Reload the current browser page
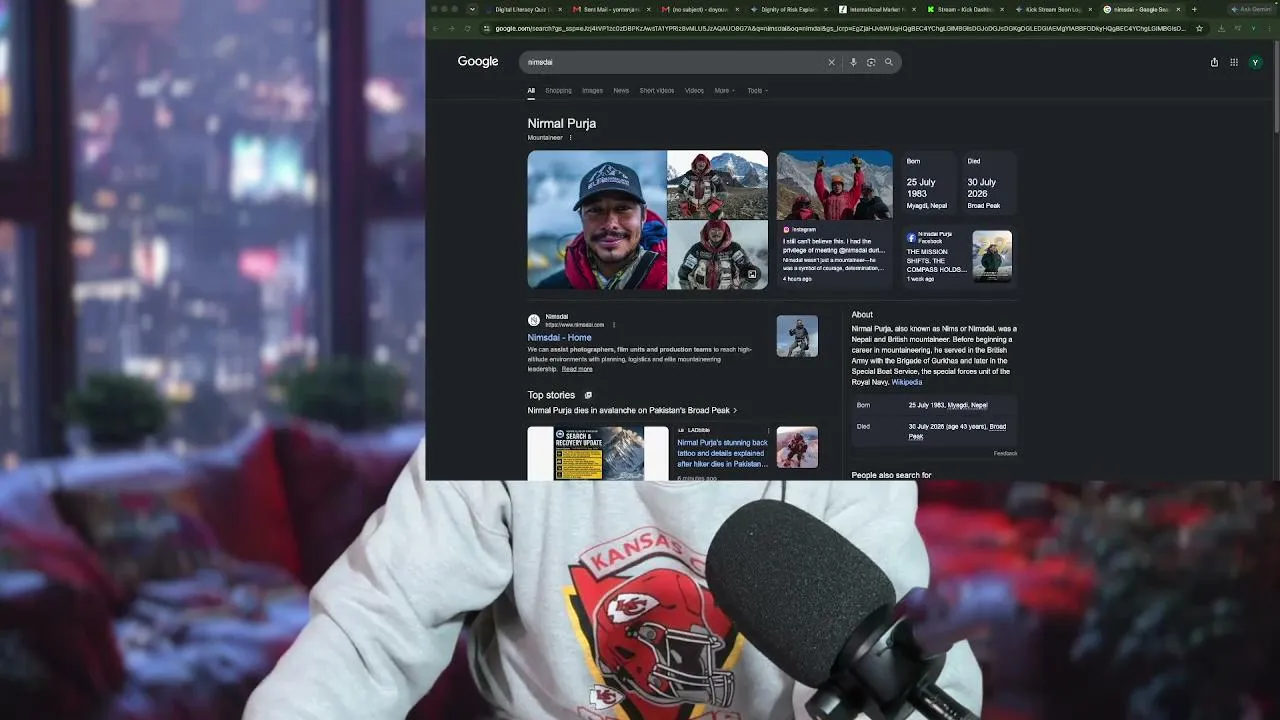This screenshot has width=1280, height=720. (x=466, y=28)
